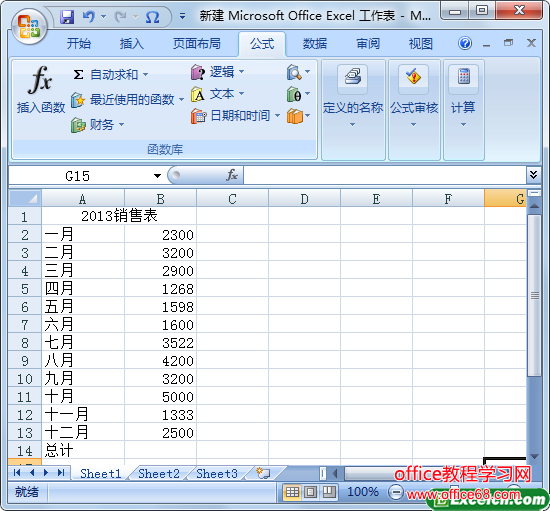Click vertical scrollbar down arrow
Image resolution: width=550 pixels, height=511 pixels.
pos(534,456)
